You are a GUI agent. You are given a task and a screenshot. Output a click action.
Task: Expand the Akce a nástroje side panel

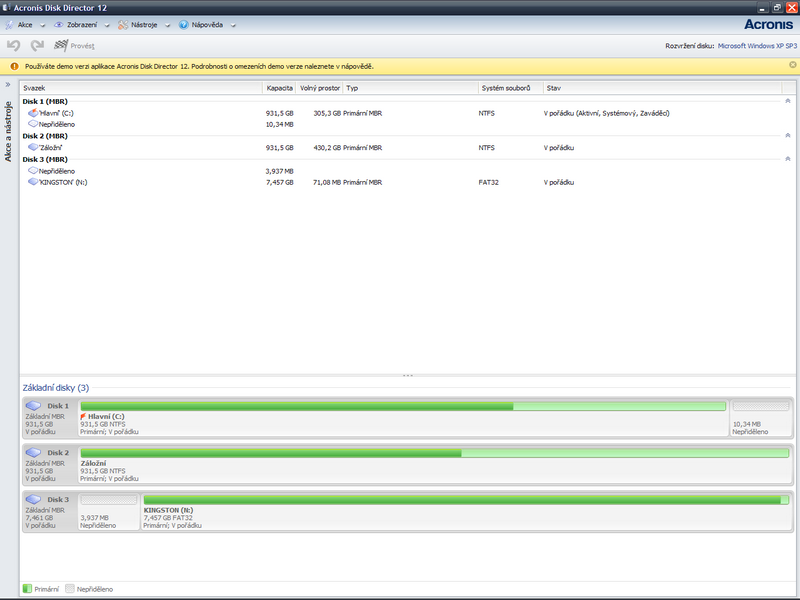tap(8, 85)
